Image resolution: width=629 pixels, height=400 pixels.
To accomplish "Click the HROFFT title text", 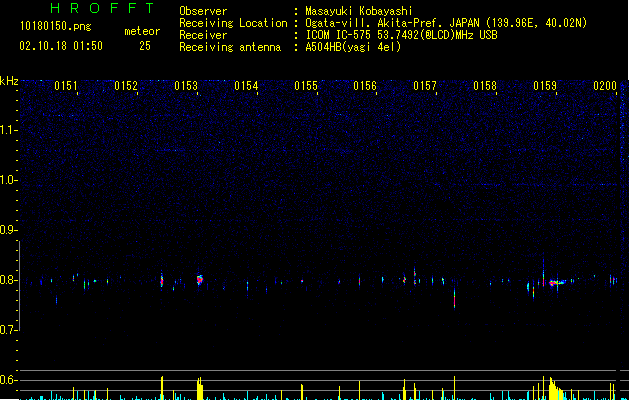I will [x=103, y=8].
